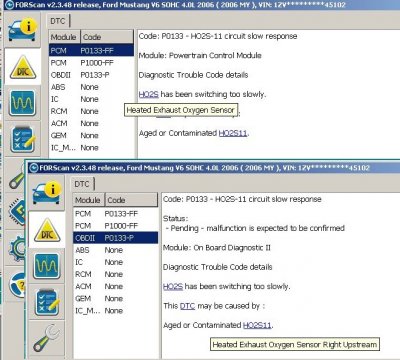Select the DTC warning triangle icon in top window
The width and height of the screenshot is (400, 360).
coord(23,67)
